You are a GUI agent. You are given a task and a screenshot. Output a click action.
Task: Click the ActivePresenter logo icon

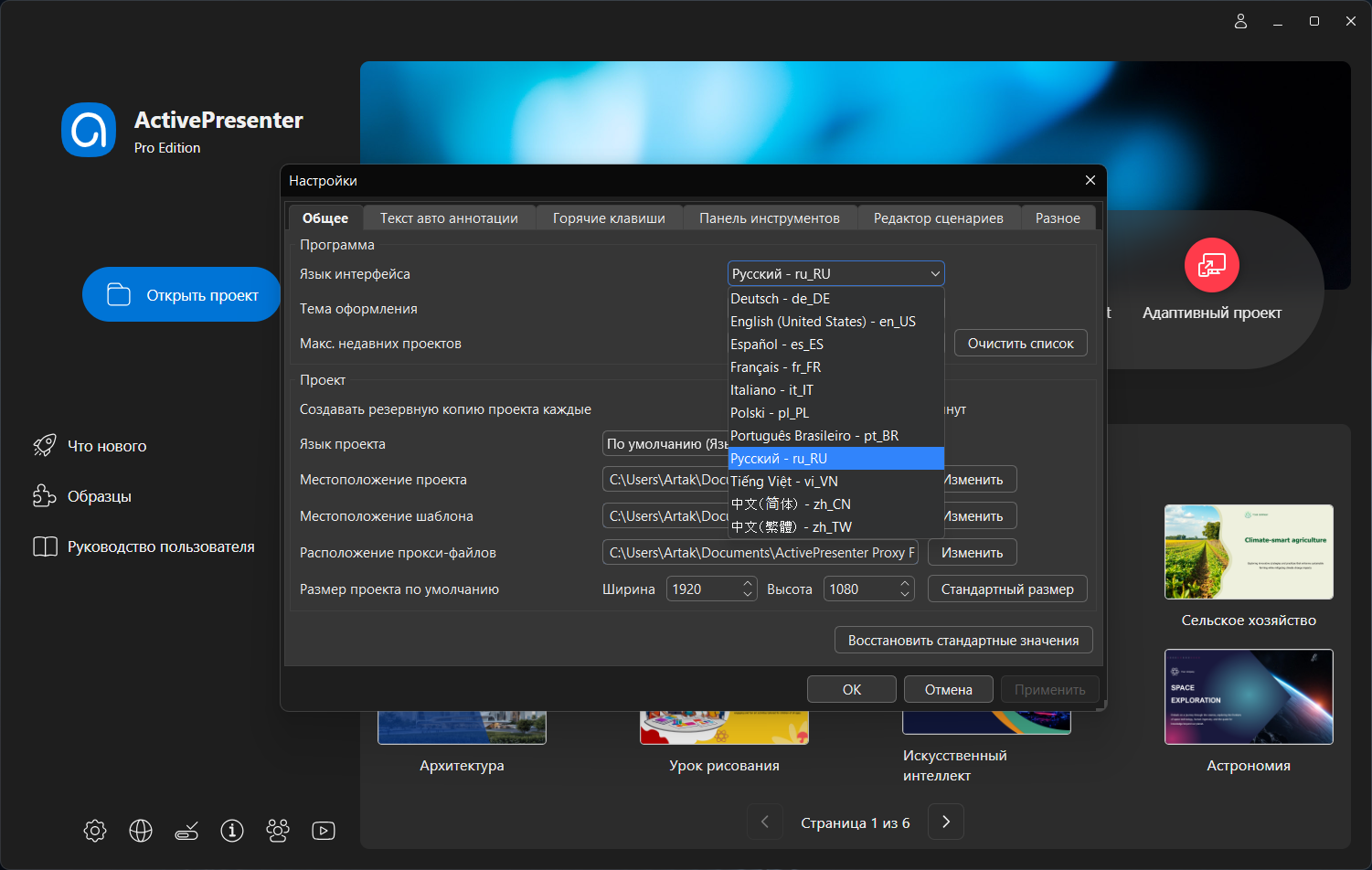[x=89, y=130]
